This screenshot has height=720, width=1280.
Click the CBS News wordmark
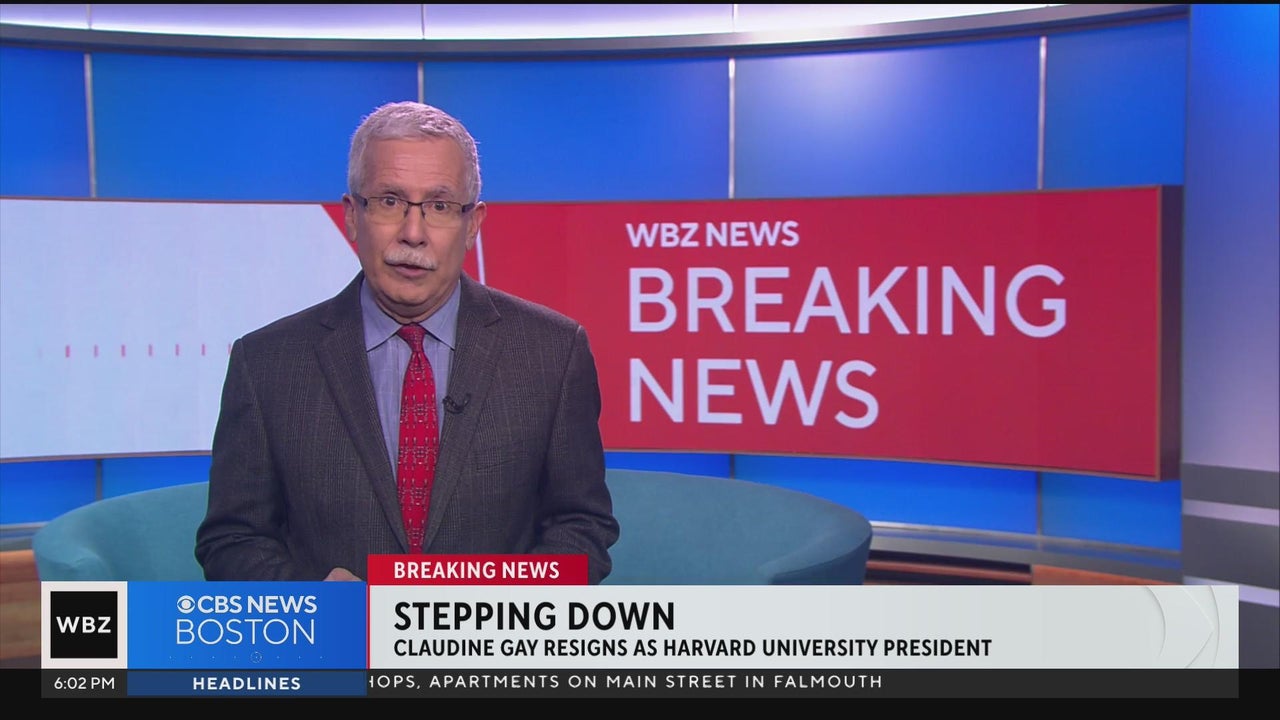pyautogui.click(x=252, y=604)
